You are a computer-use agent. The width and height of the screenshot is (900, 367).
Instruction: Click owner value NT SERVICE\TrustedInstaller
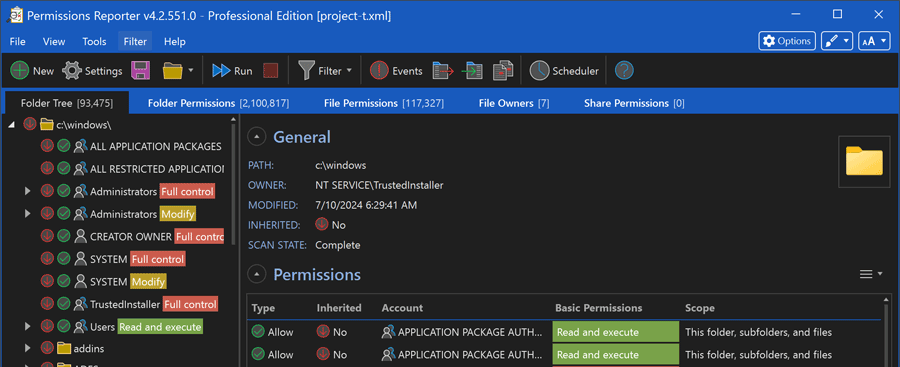point(379,185)
